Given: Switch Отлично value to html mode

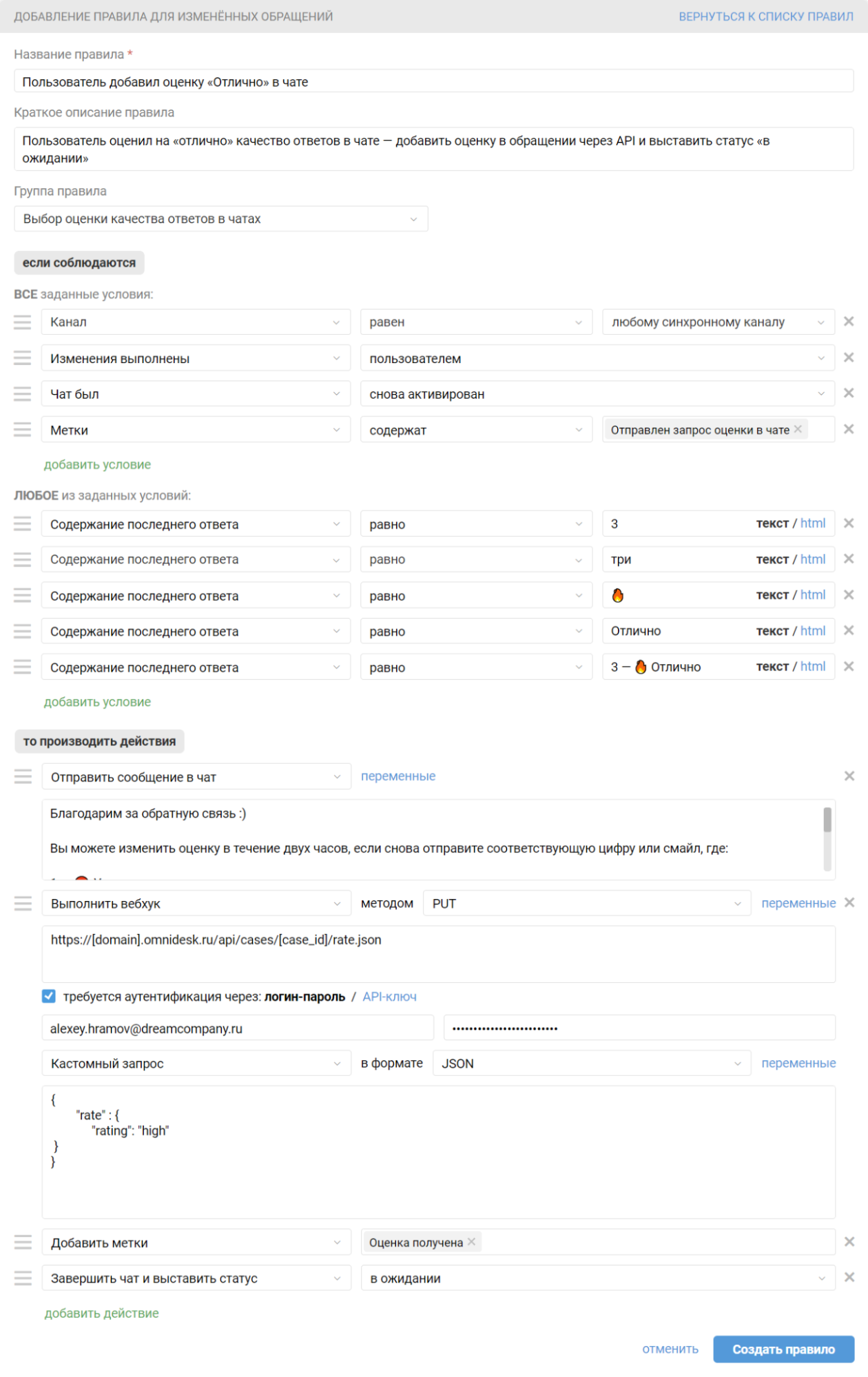Looking at the screenshot, I should (x=813, y=630).
